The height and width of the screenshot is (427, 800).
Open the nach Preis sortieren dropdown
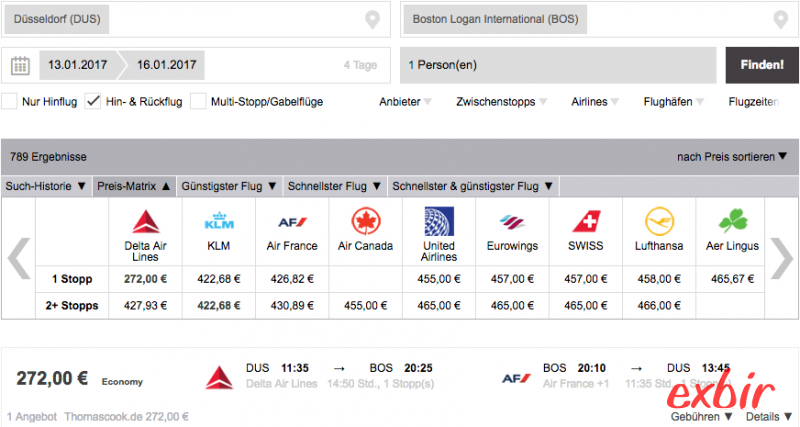[732, 157]
